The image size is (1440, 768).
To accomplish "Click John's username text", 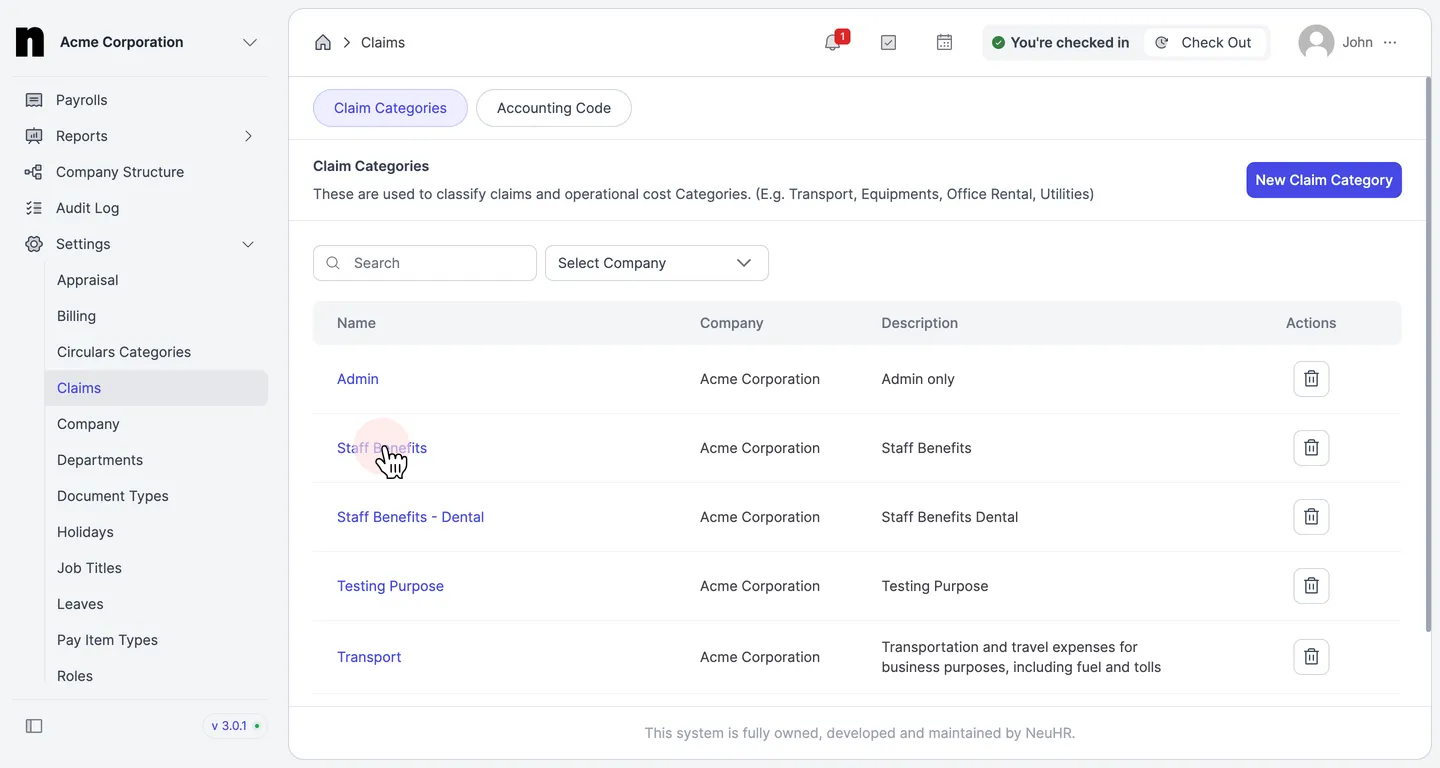I will tap(1357, 42).
